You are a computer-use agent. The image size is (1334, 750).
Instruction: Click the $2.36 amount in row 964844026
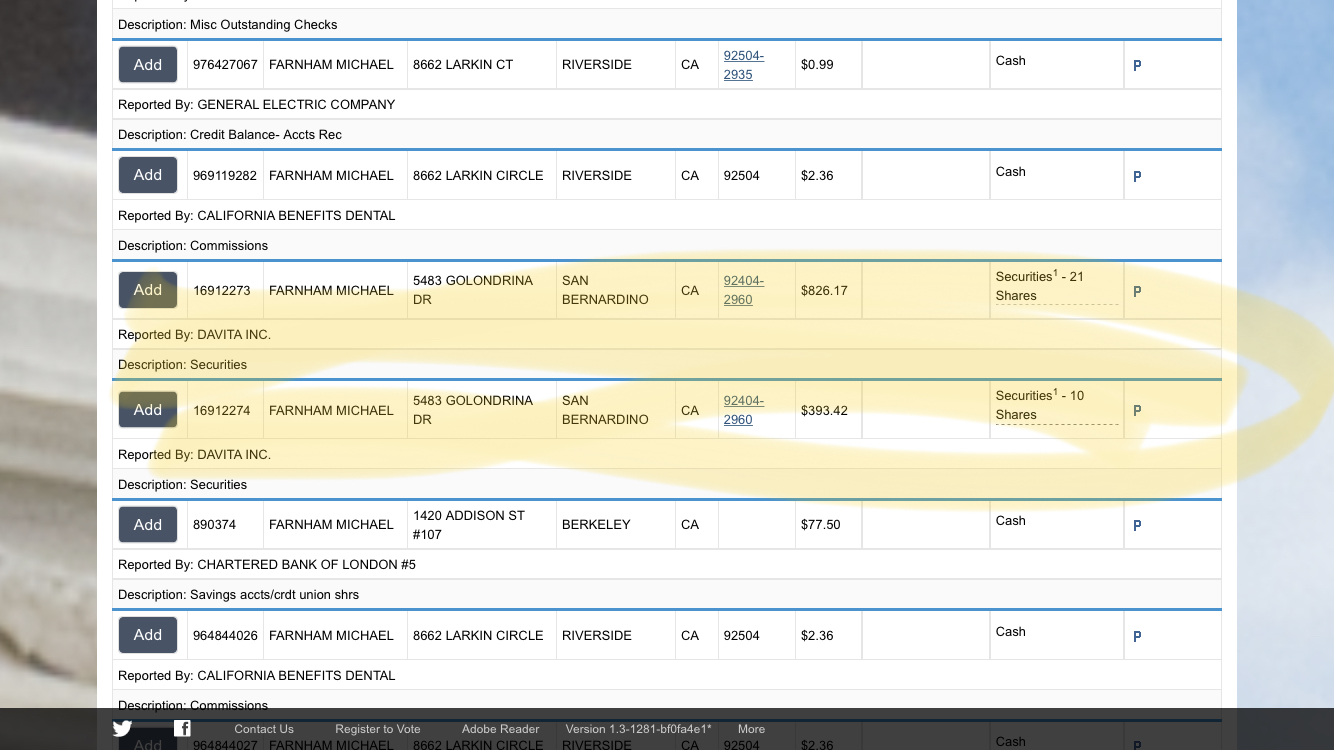click(817, 636)
